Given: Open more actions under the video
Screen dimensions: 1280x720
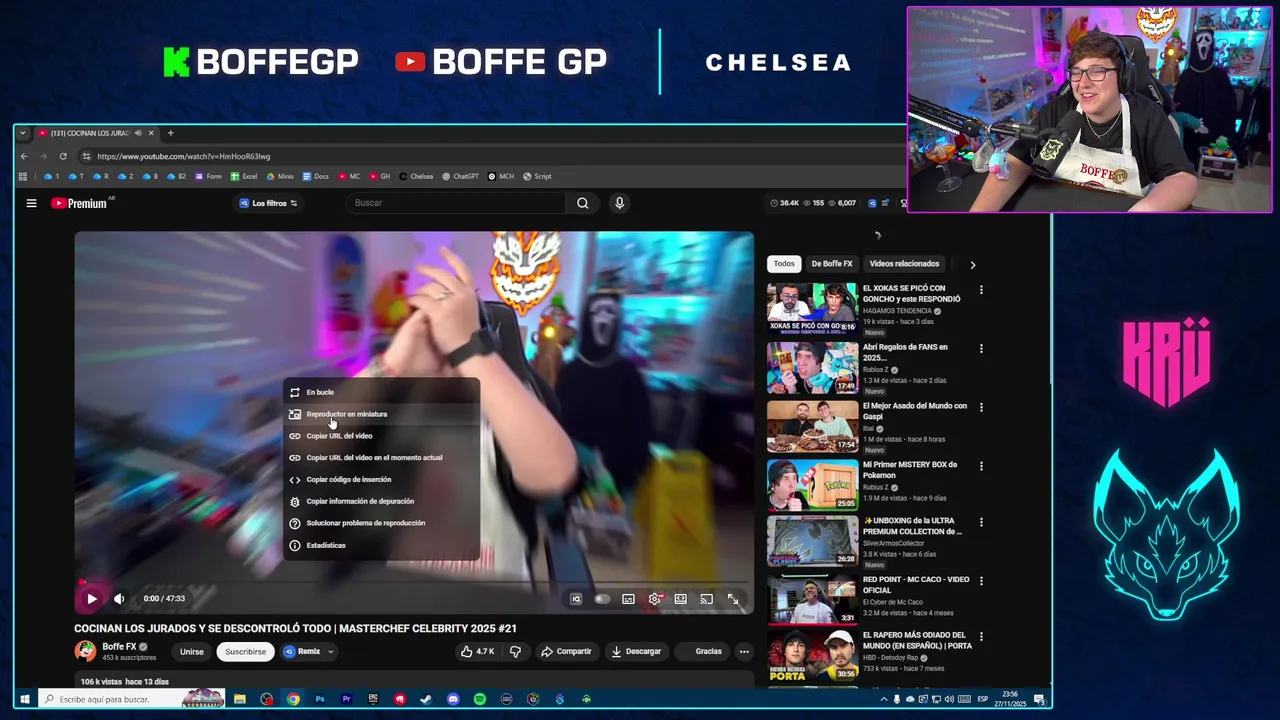Looking at the screenshot, I should click(x=744, y=651).
